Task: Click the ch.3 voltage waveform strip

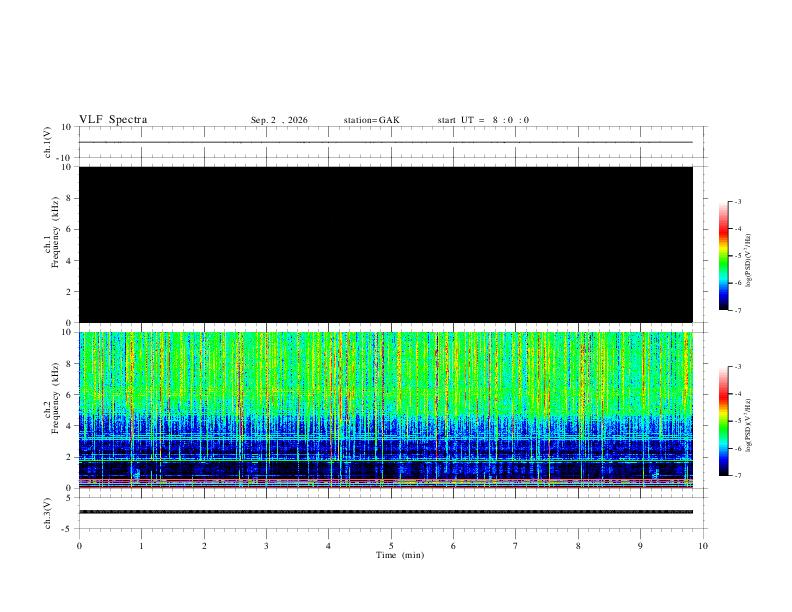Action: point(386,513)
